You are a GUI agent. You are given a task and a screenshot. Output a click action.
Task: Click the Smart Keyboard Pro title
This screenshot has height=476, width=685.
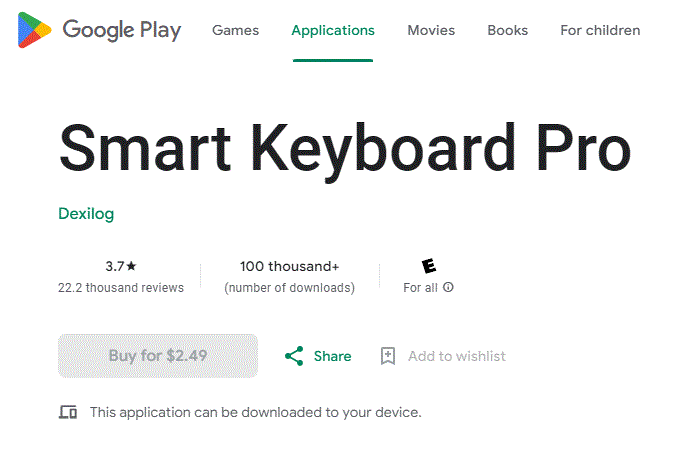click(345, 149)
